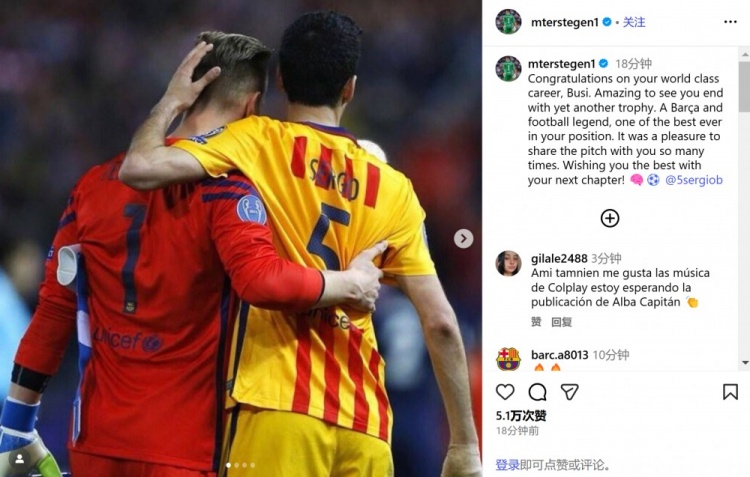Click the 关注 follow button
The width and height of the screenshot is (750, 477).
(634, 22)
